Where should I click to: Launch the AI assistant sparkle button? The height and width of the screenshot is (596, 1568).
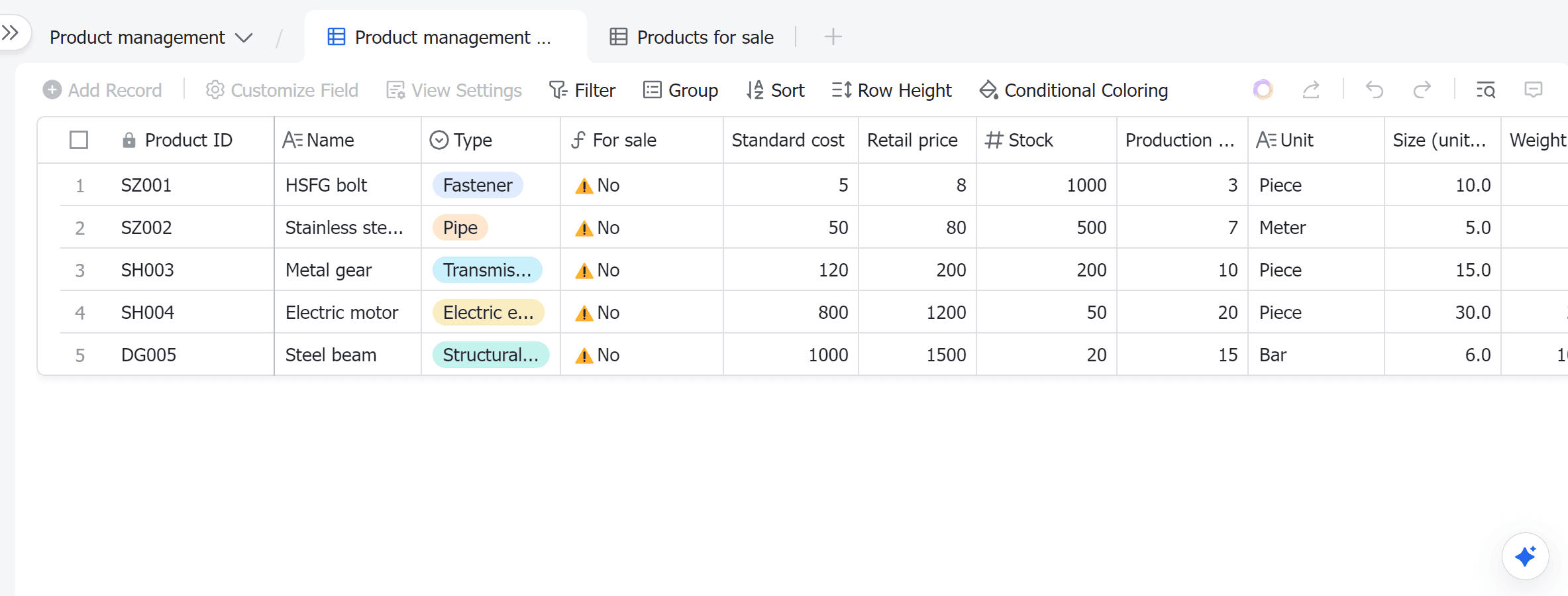pos(1525,556)
